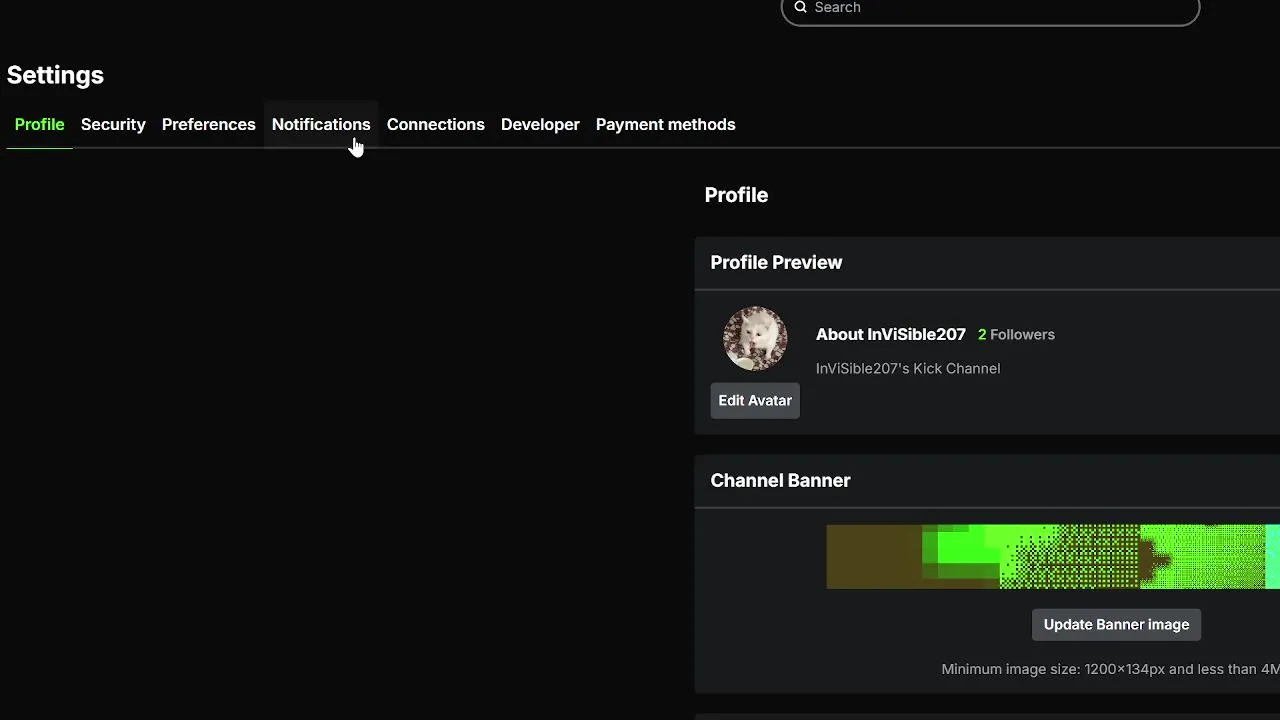
Task: Open the Preferences tab
Action: coord(208,124)
